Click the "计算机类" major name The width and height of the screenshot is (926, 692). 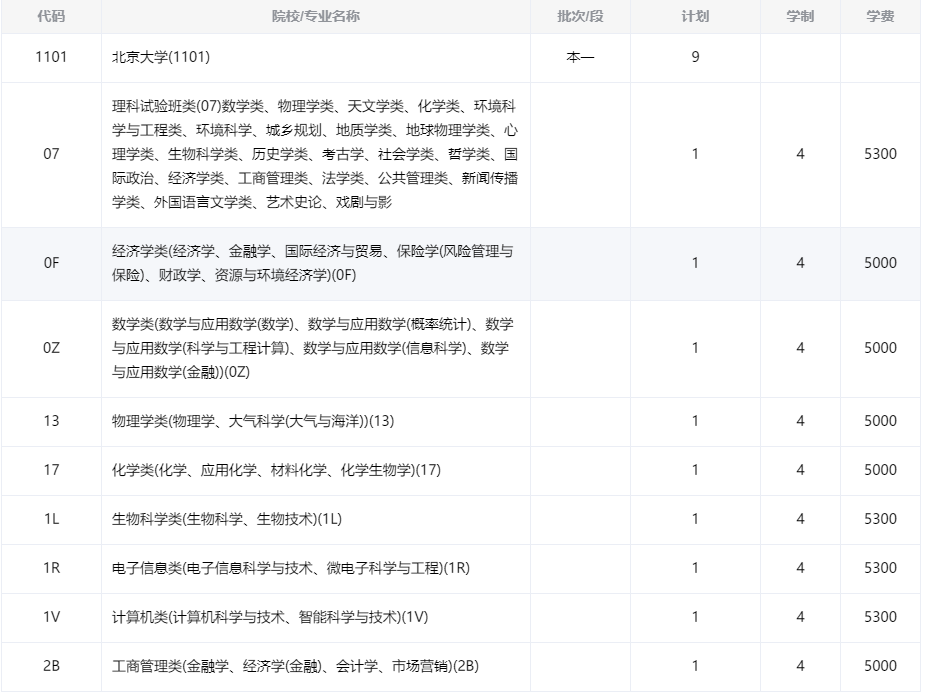point(270,617)
